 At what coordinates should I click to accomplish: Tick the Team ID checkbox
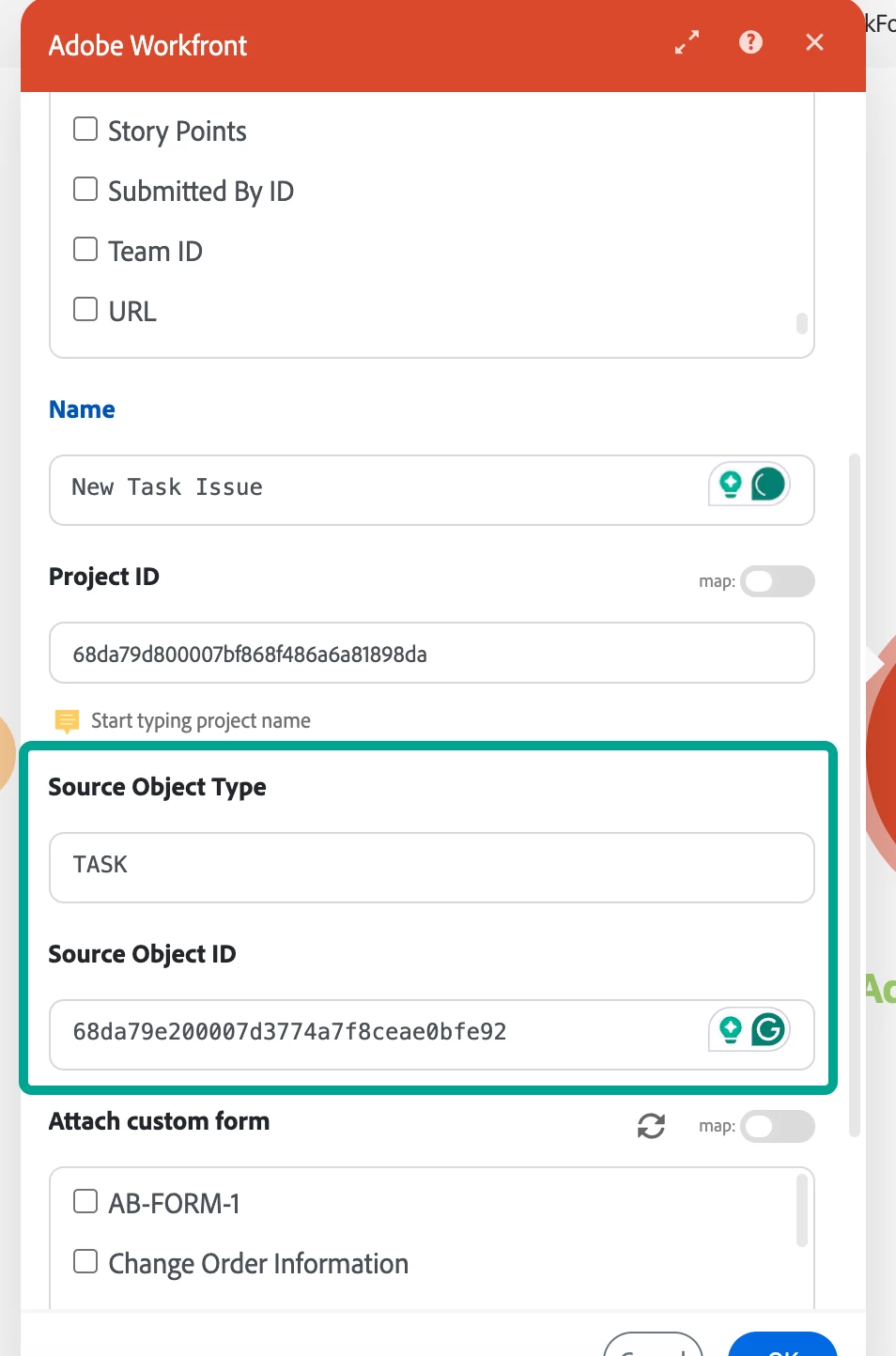pos(85,249)
